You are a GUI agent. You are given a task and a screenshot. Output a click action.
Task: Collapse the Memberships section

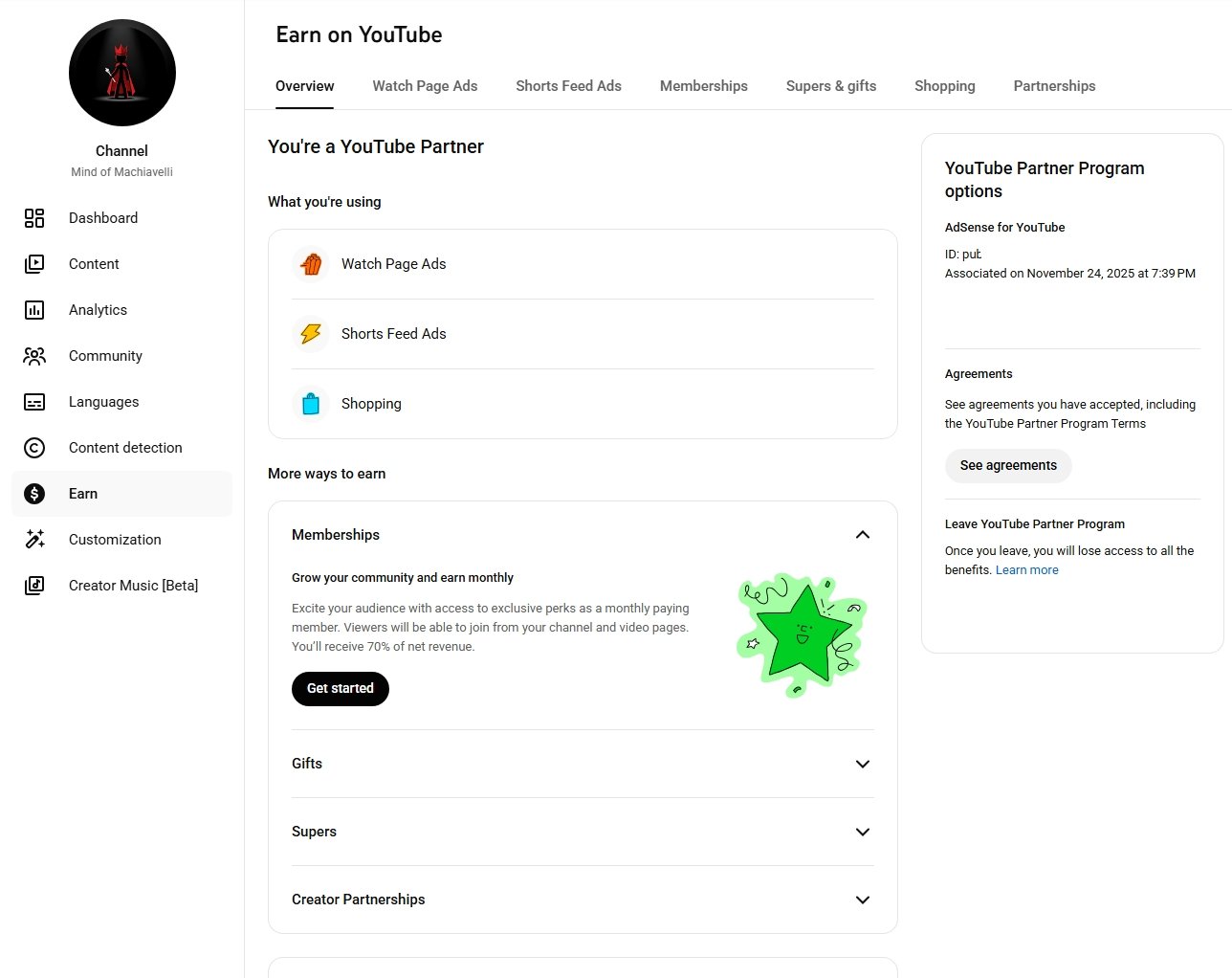tap(862, 535)
